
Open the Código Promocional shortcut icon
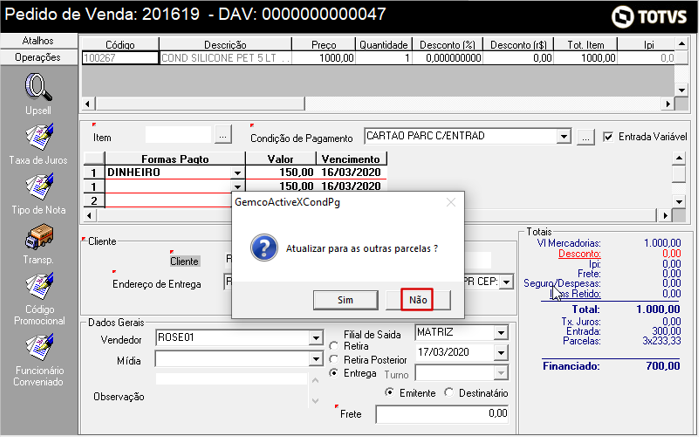39,286
